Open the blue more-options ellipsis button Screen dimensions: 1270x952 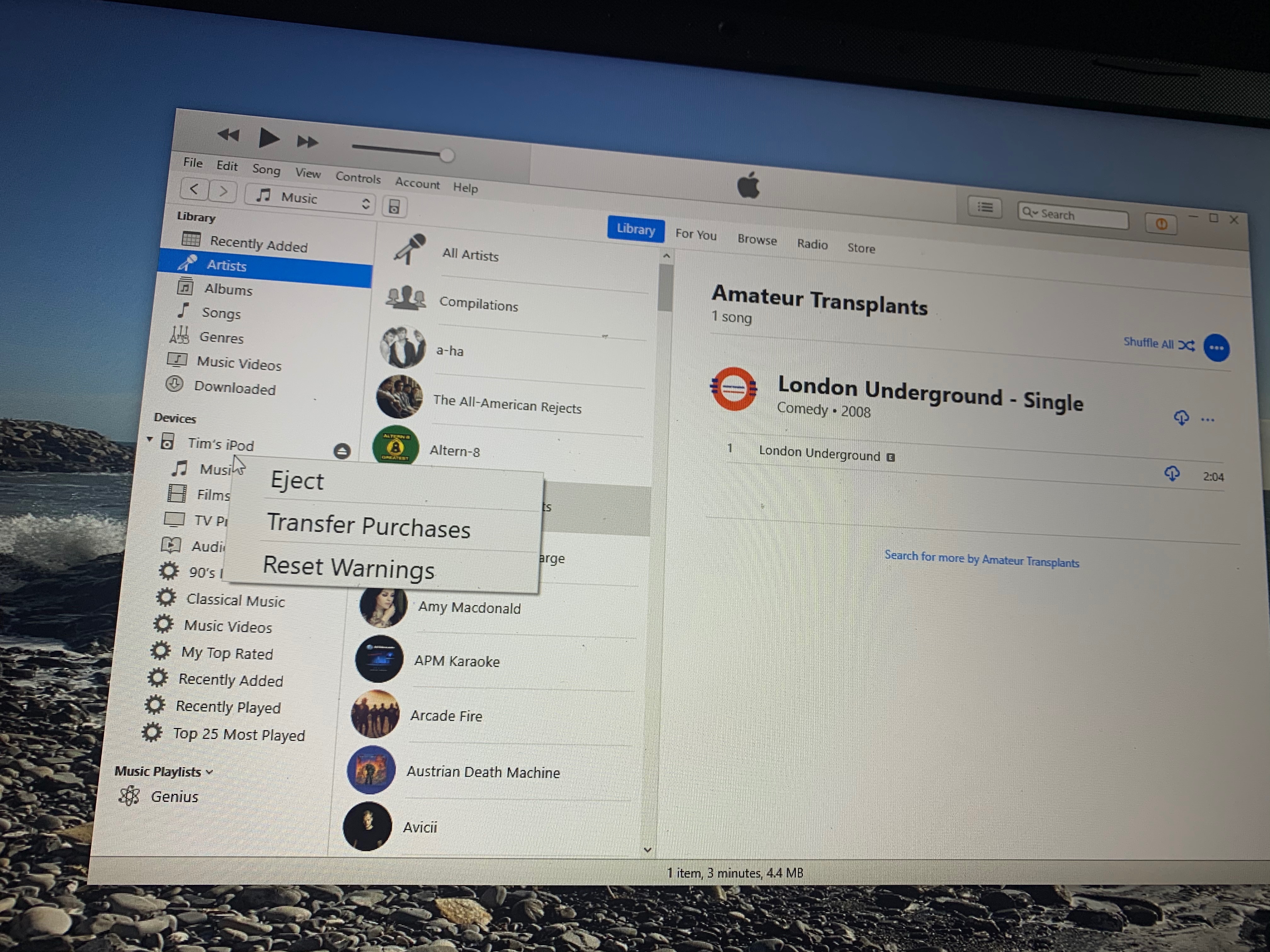coord(1216,348)
